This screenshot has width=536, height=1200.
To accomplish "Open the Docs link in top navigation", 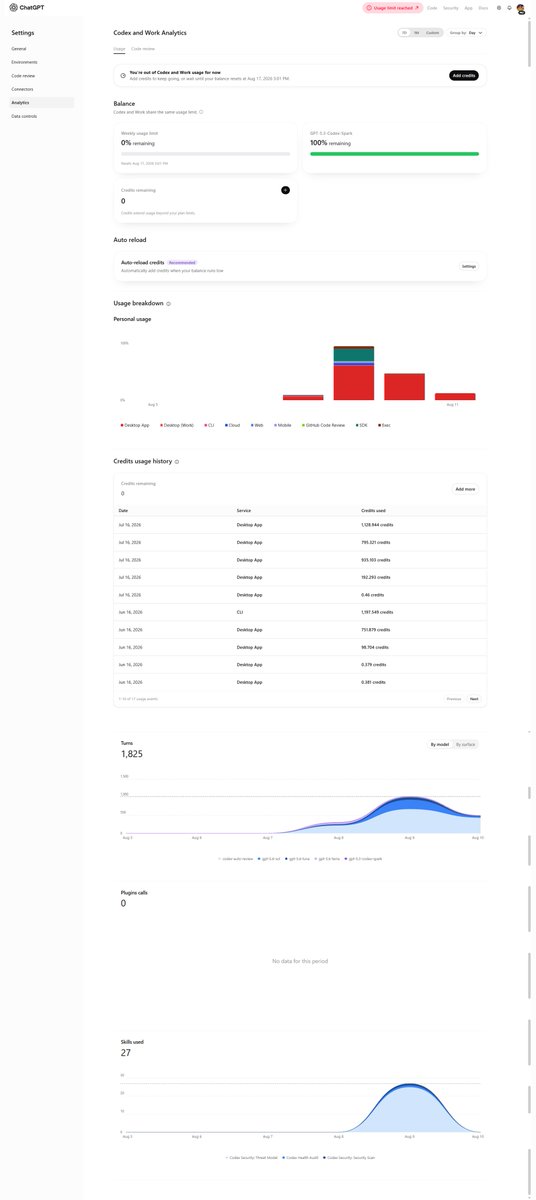I will coord(484,7).
